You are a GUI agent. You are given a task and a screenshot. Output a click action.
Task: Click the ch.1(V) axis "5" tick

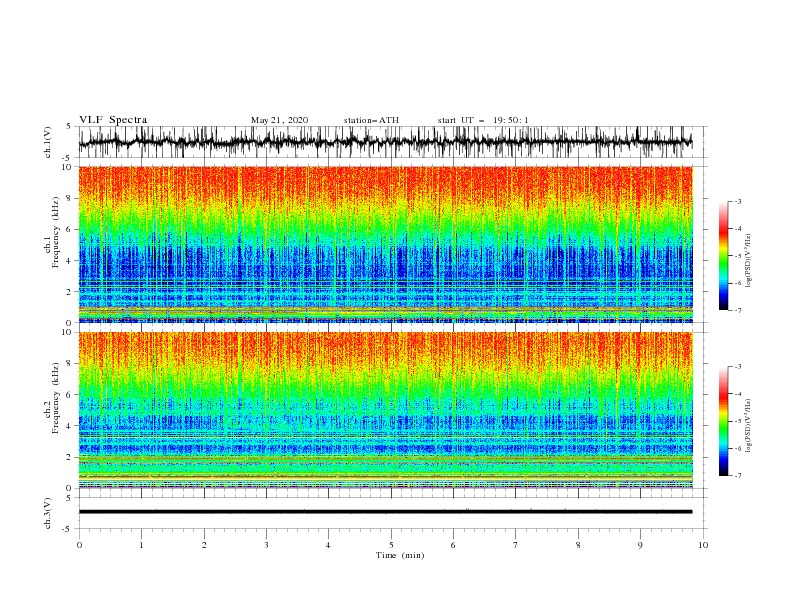[69, 127]
